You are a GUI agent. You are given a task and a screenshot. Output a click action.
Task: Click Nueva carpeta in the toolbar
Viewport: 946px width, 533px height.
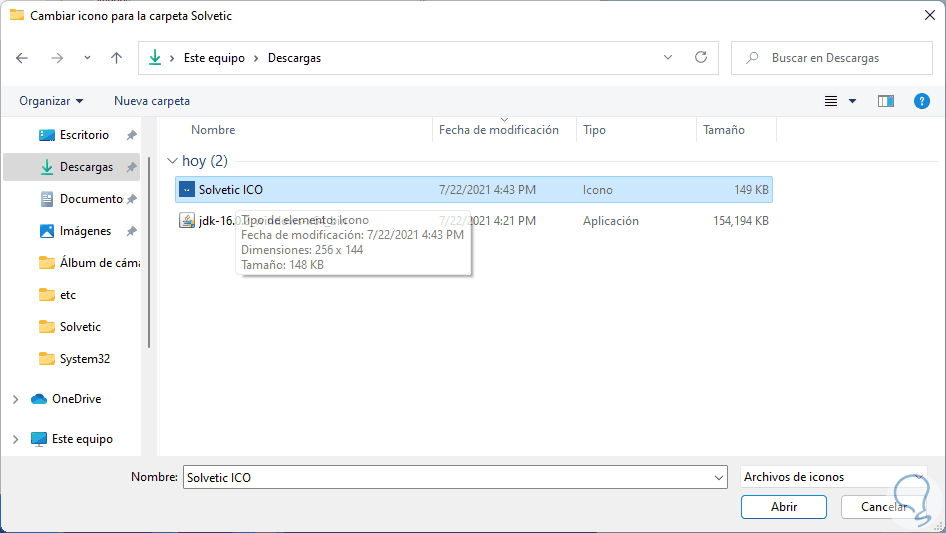tap(152, 101)
